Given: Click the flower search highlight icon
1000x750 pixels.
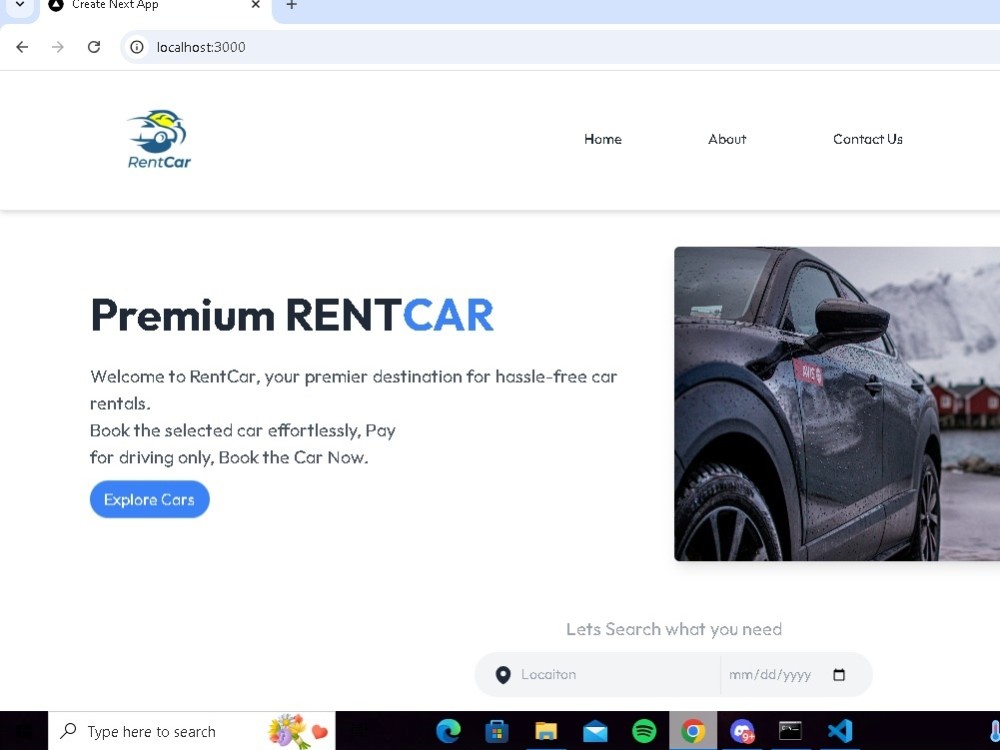Looking at the screenshot, I should pyautogui.click(x=297, y=731).
